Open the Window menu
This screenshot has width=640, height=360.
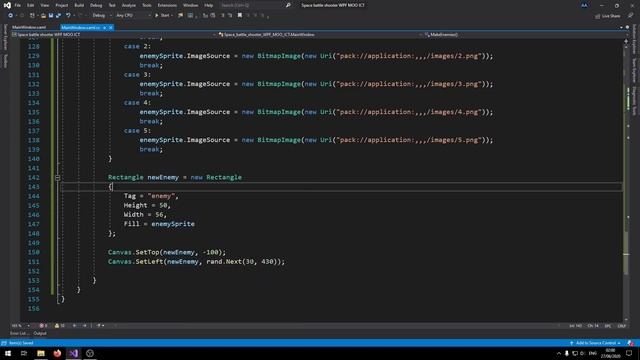click(x=190, y=5)
